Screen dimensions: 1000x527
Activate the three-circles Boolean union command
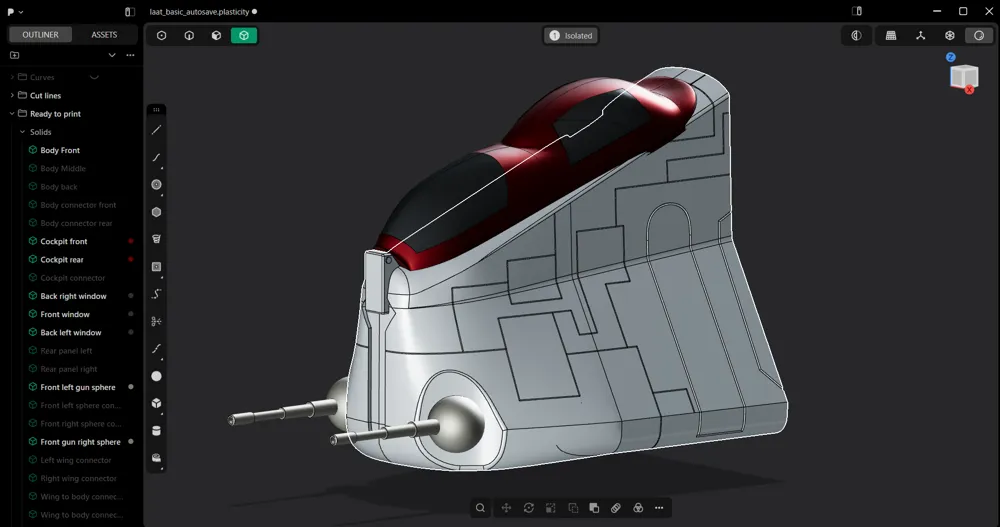(638, 508)
